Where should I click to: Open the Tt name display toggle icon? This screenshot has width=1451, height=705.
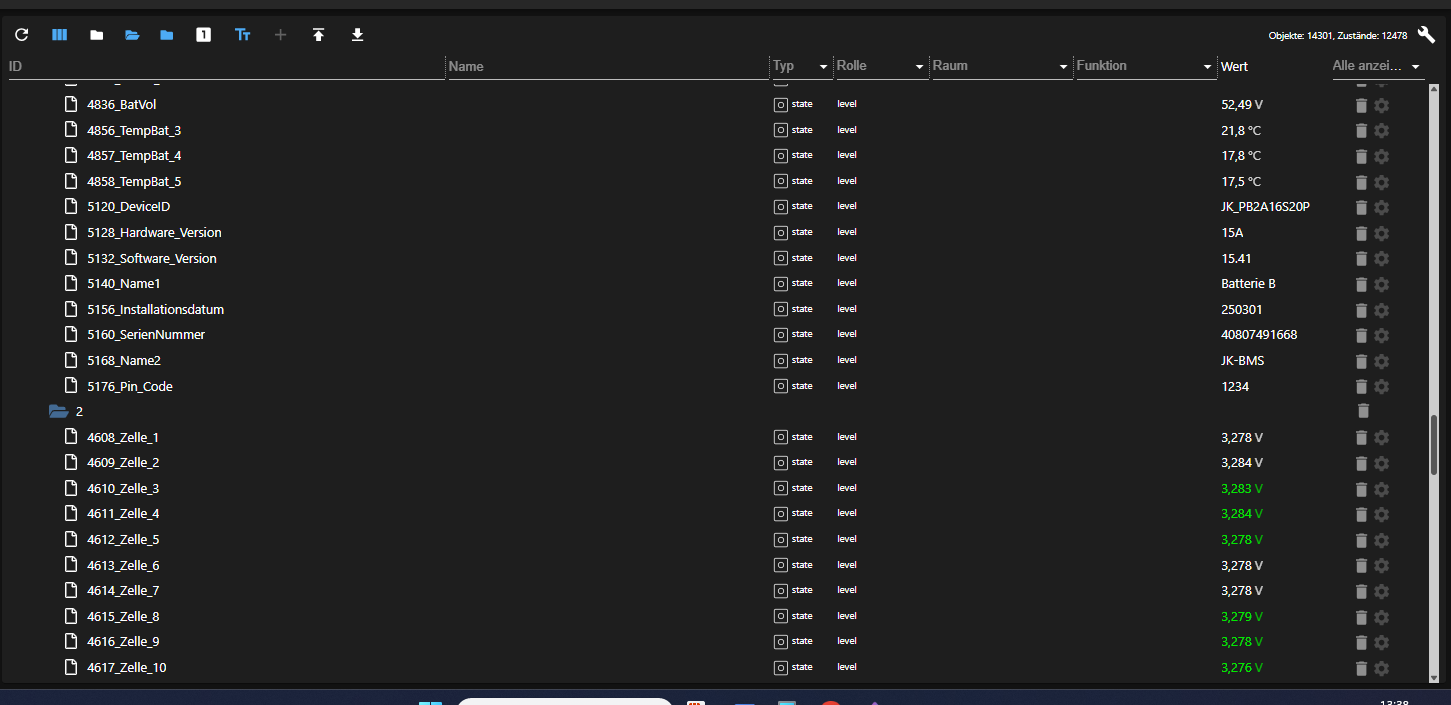tap(242, 34)
